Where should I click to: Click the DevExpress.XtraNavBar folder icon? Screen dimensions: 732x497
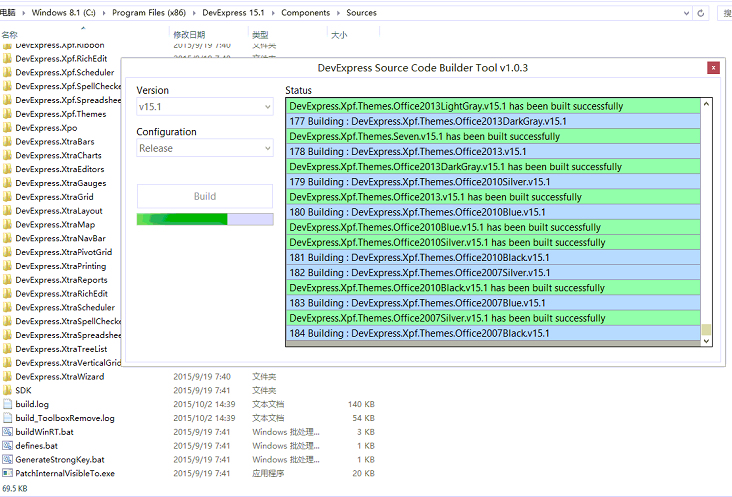[x=7, y=238]
